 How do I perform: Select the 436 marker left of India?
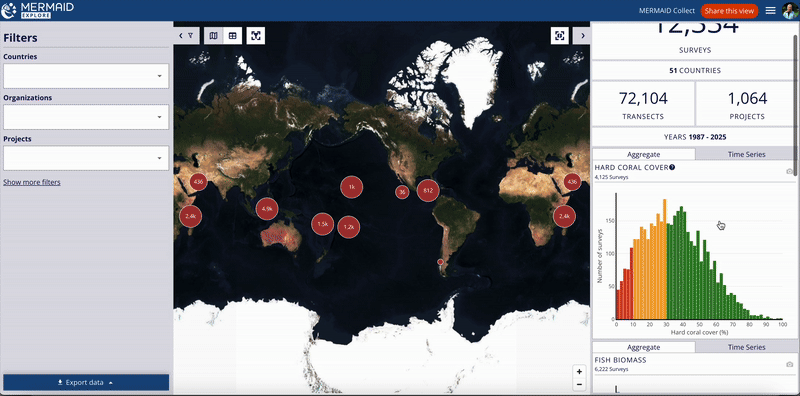(x=198, y=182)
